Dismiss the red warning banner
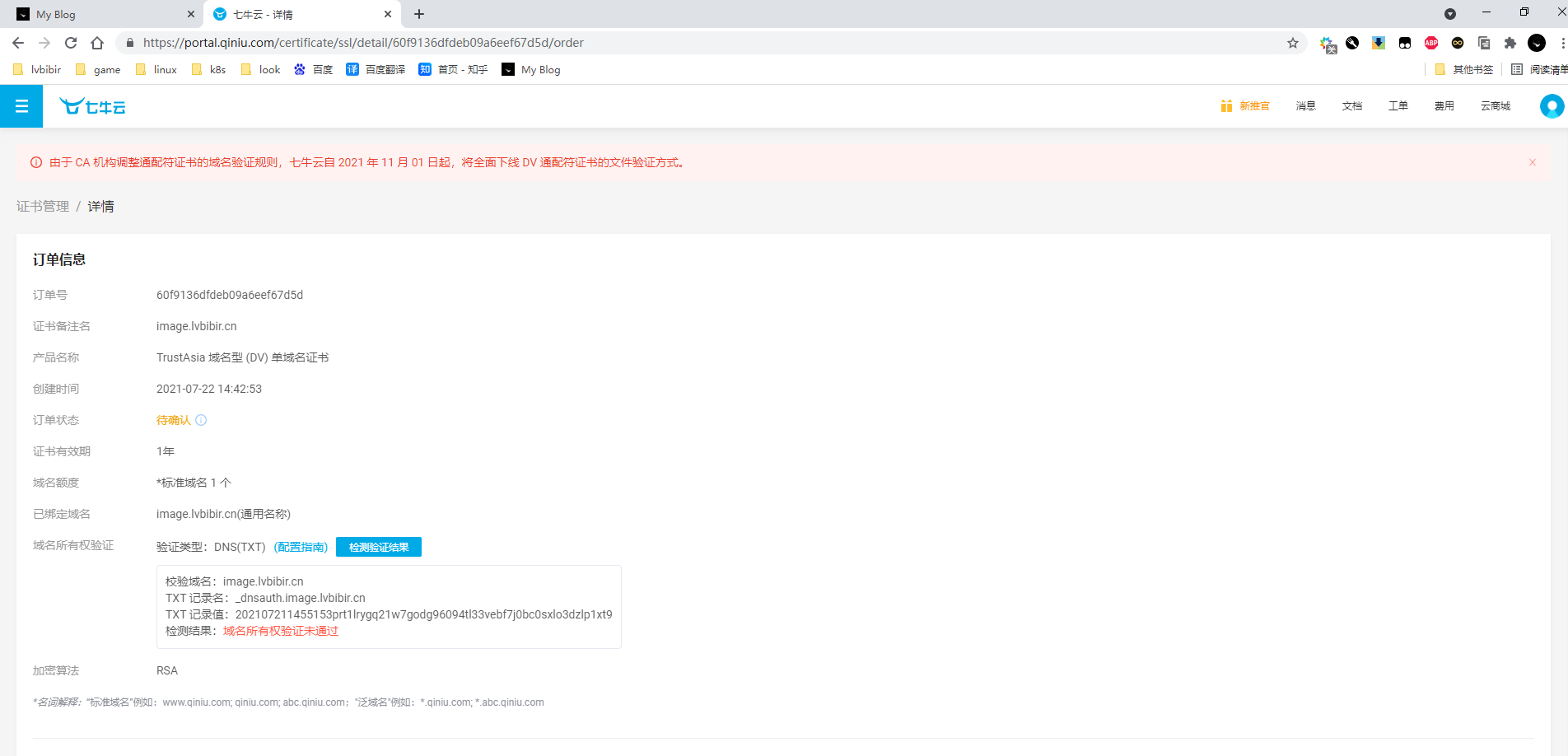Image resolution: width=1568 pixels, height=756 pixels. pyautogui.click(x=1532, y=162)
